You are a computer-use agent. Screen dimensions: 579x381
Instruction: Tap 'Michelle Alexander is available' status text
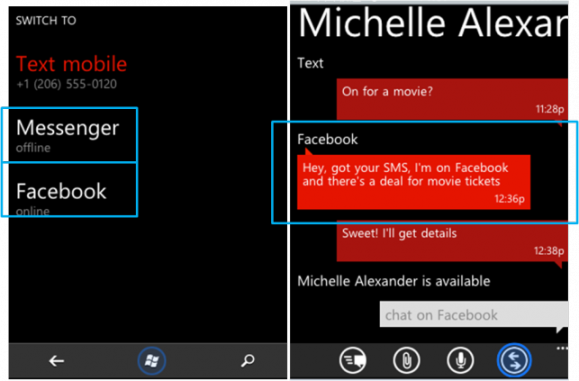[x=394, y=281]
